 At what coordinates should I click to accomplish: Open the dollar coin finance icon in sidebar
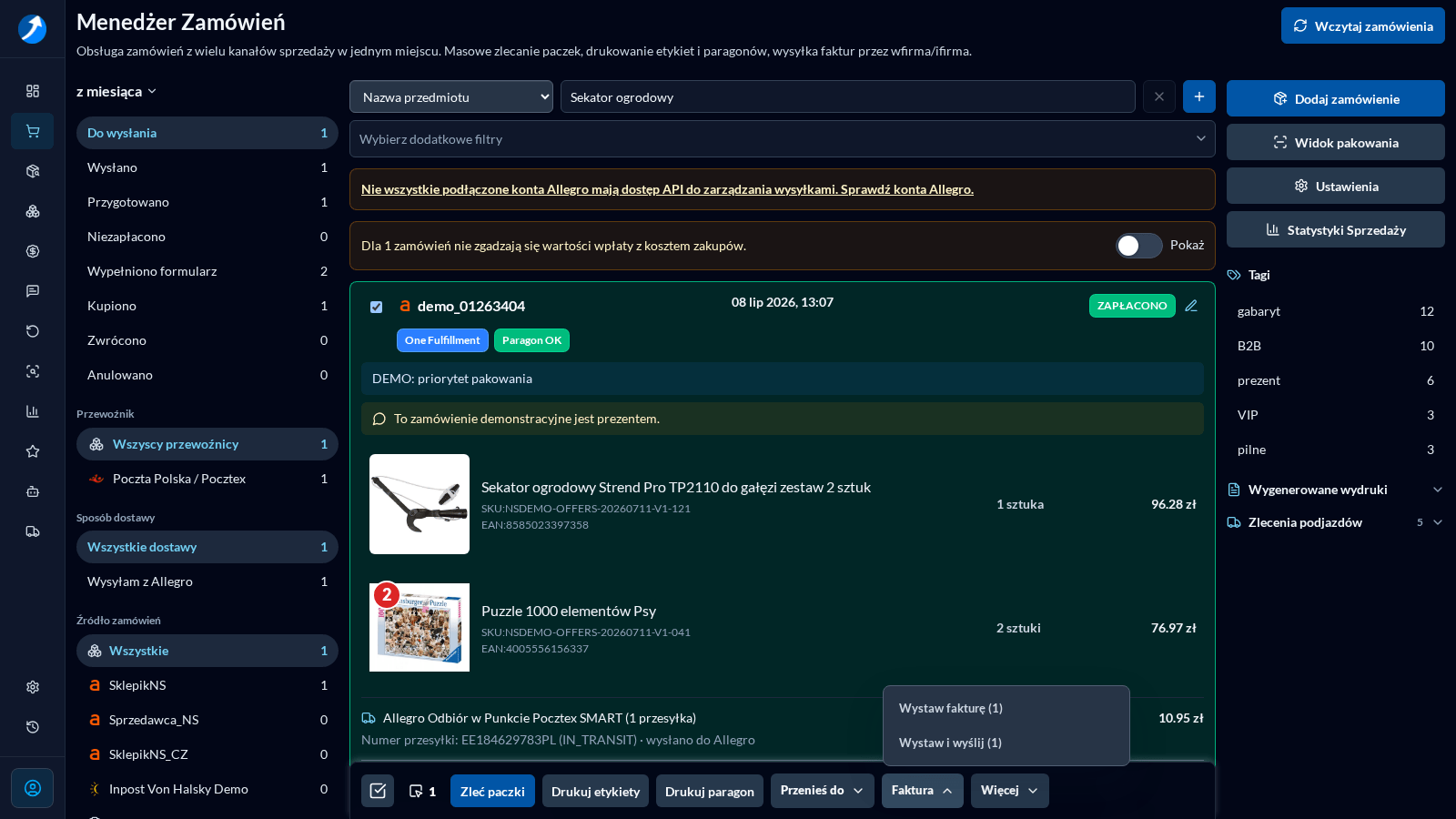(33, 251)
